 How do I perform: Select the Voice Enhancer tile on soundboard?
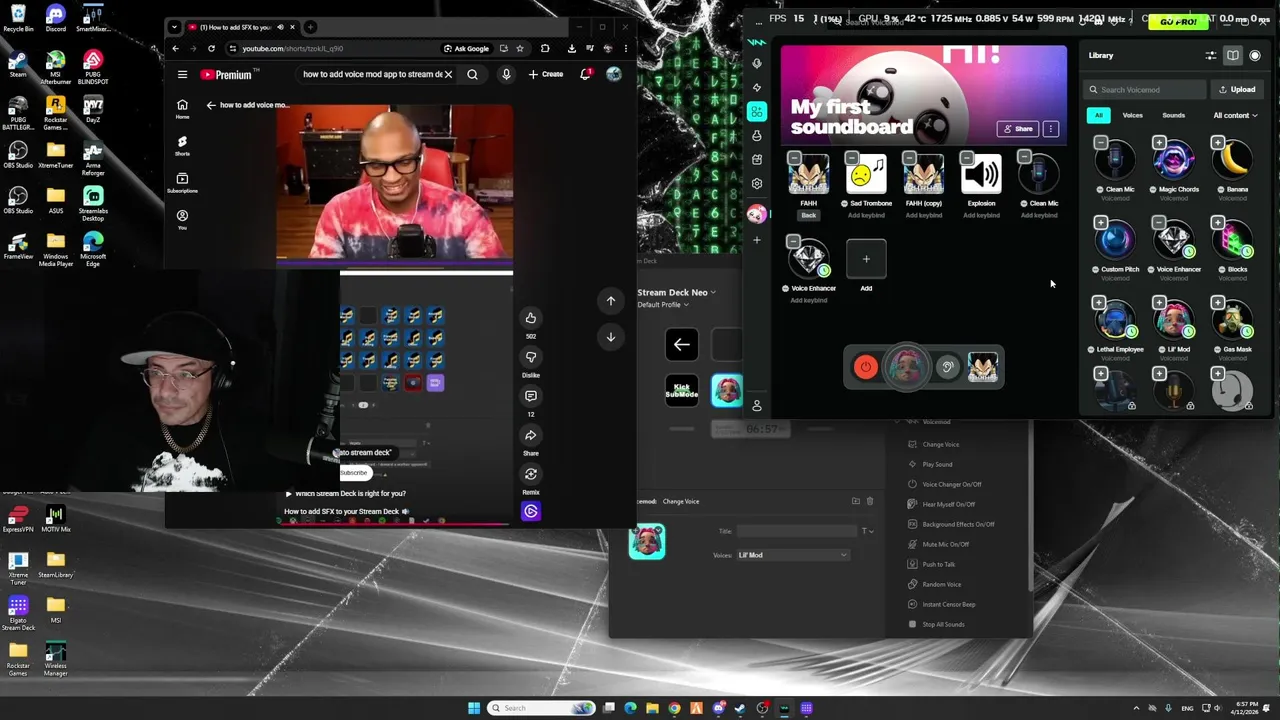tap(809, 259)
